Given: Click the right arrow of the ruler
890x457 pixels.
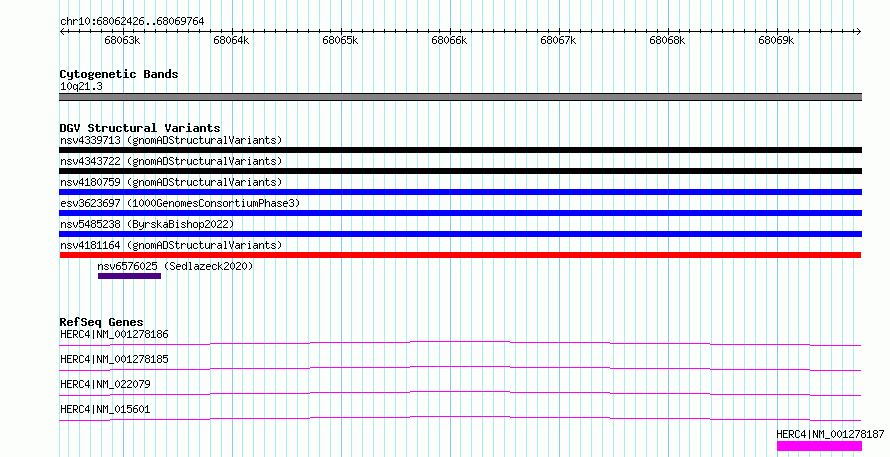Looking at the screenshot, I should click(859, 32).
